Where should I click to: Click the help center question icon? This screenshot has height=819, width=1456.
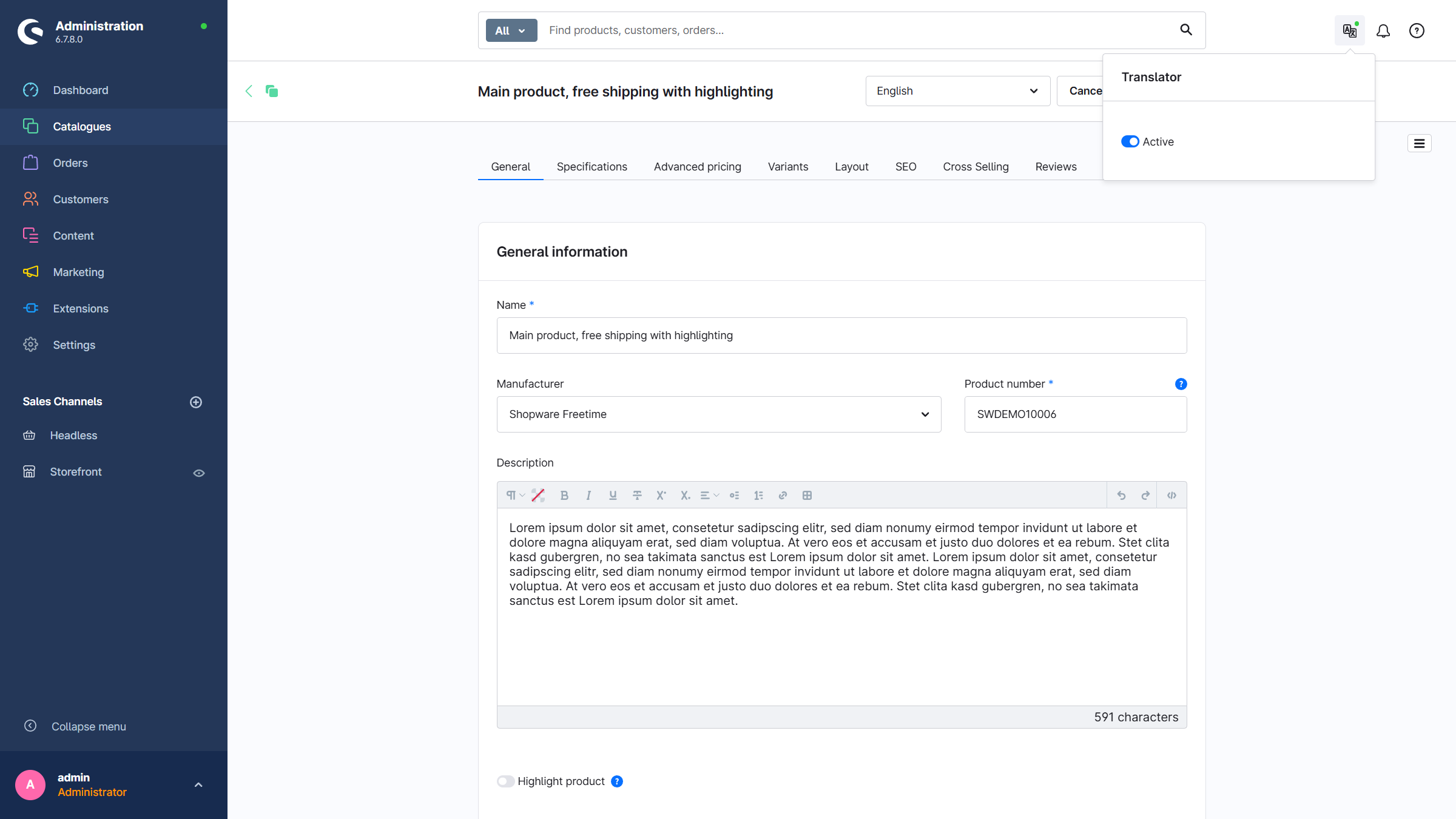(x=1417, y=30)
